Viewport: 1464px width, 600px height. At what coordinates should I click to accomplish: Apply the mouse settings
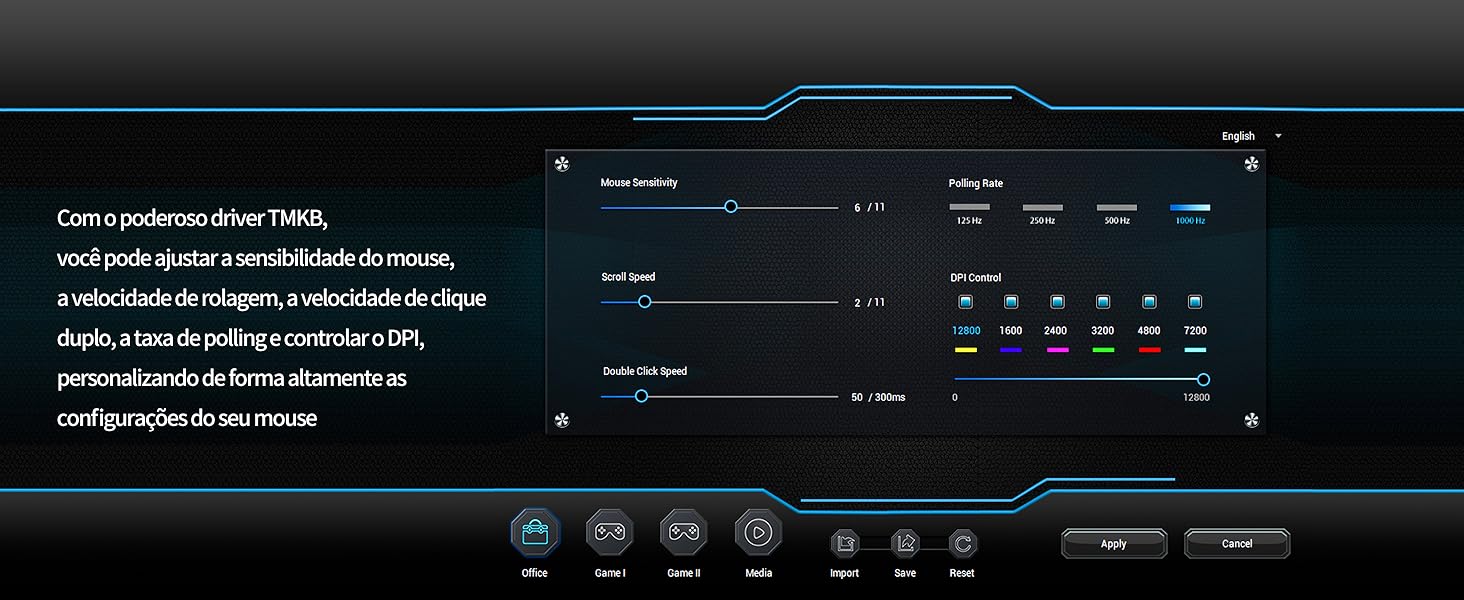(1114, 544)
